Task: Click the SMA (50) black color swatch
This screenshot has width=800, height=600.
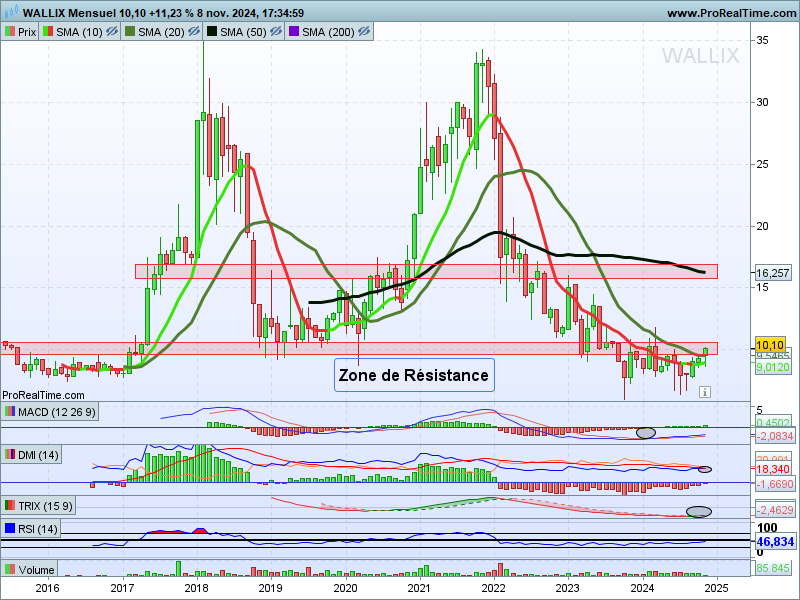Action: tap(212, 32)
